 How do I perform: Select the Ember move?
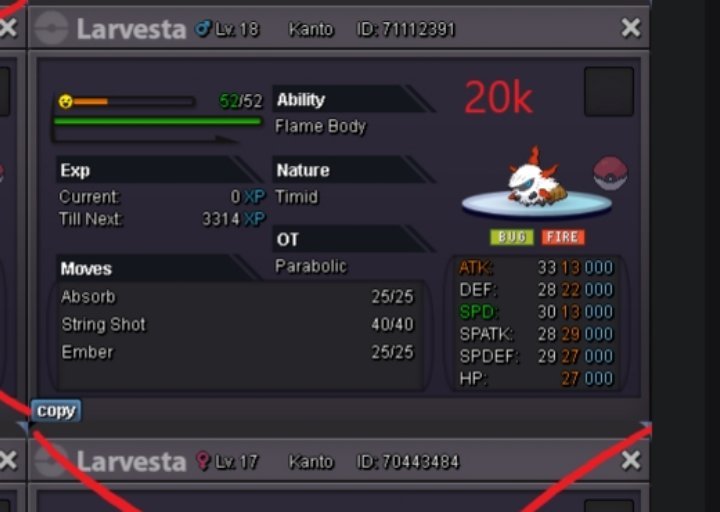(x=237, y=352)
